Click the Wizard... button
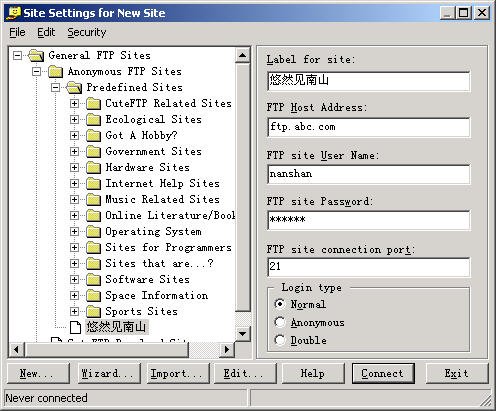Image resolution: width=496 pixels, height=411 pixels. click(x=110, y=373)
